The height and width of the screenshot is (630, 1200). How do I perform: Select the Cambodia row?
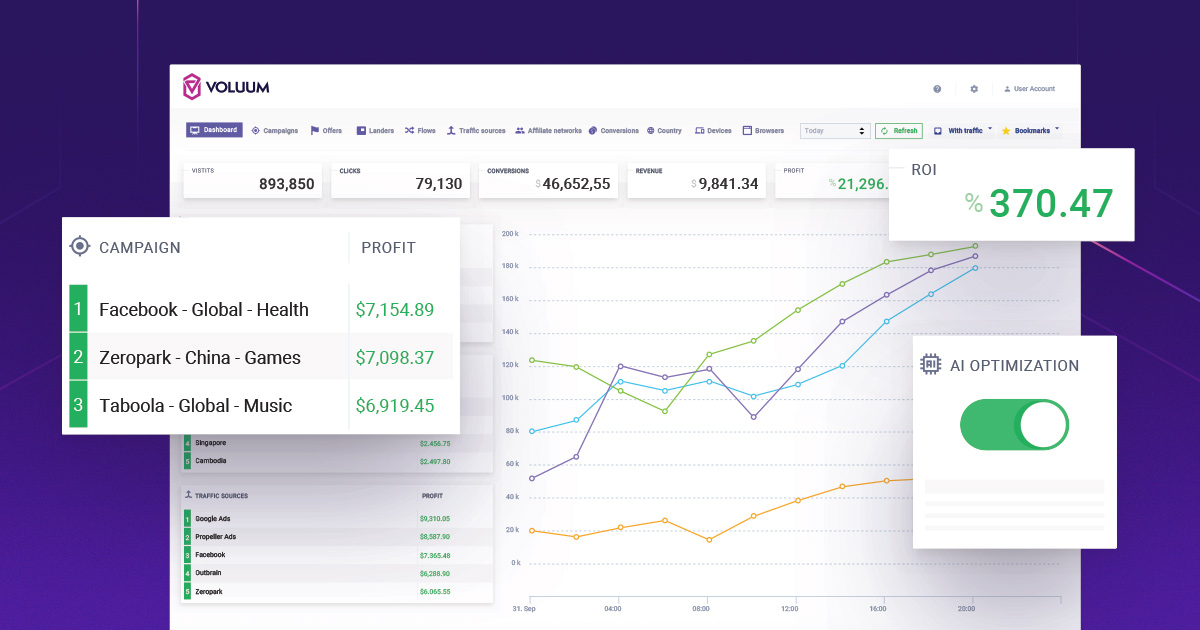(336, 461)
